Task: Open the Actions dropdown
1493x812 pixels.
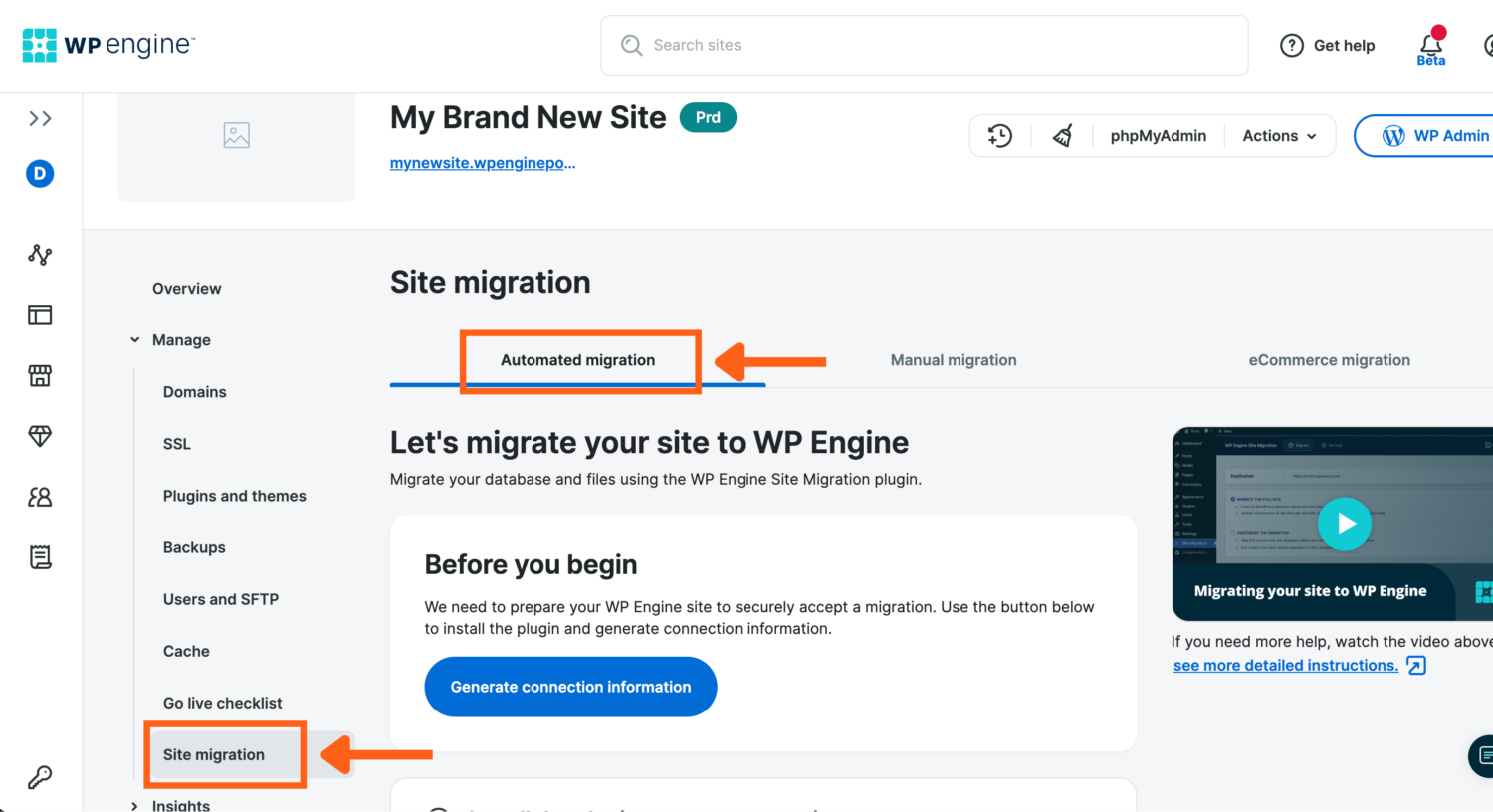Action: pos(1278,135)
